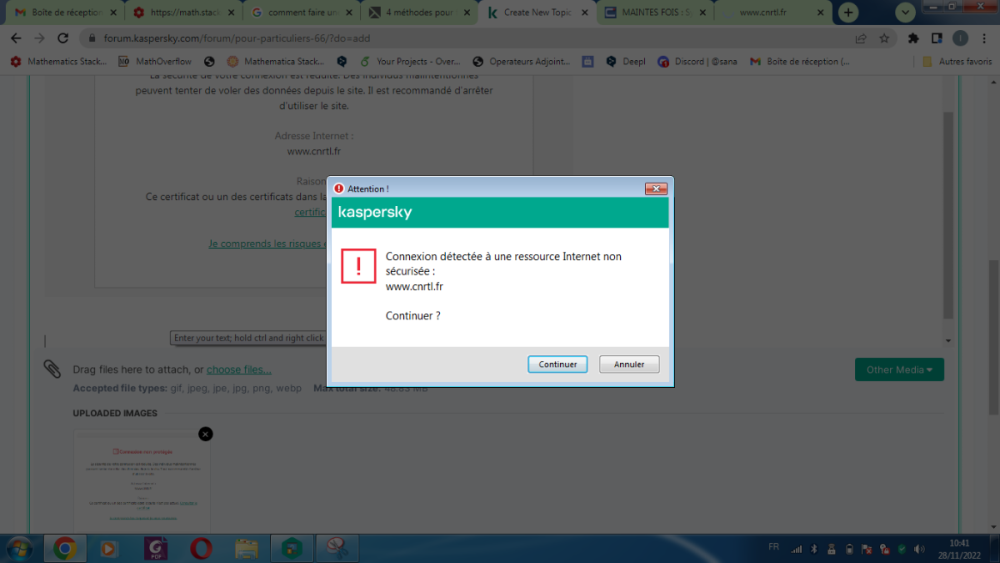Open Opera browser from taskbar
The height and width of the screenshot is (563, 1000).
[x=201, y=548]
